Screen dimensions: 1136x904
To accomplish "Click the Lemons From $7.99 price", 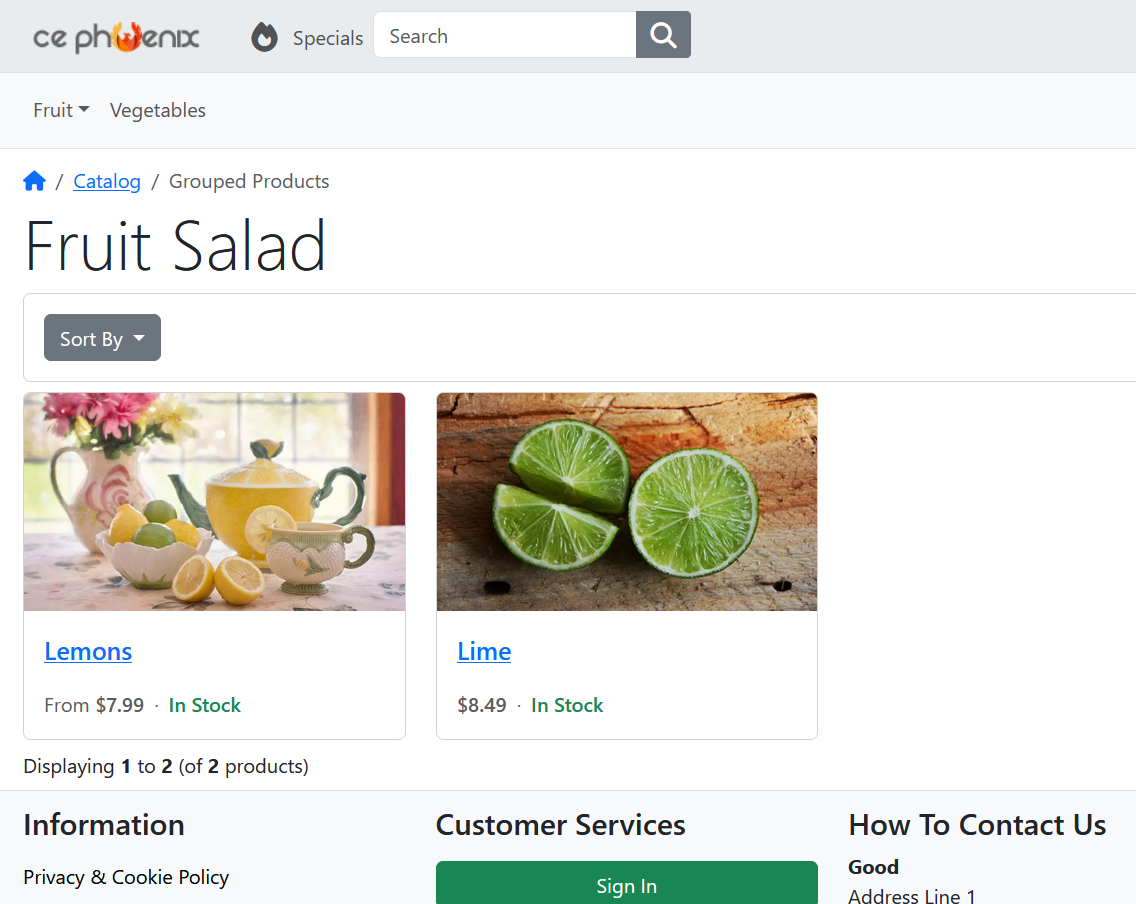I will pos(94,705).
